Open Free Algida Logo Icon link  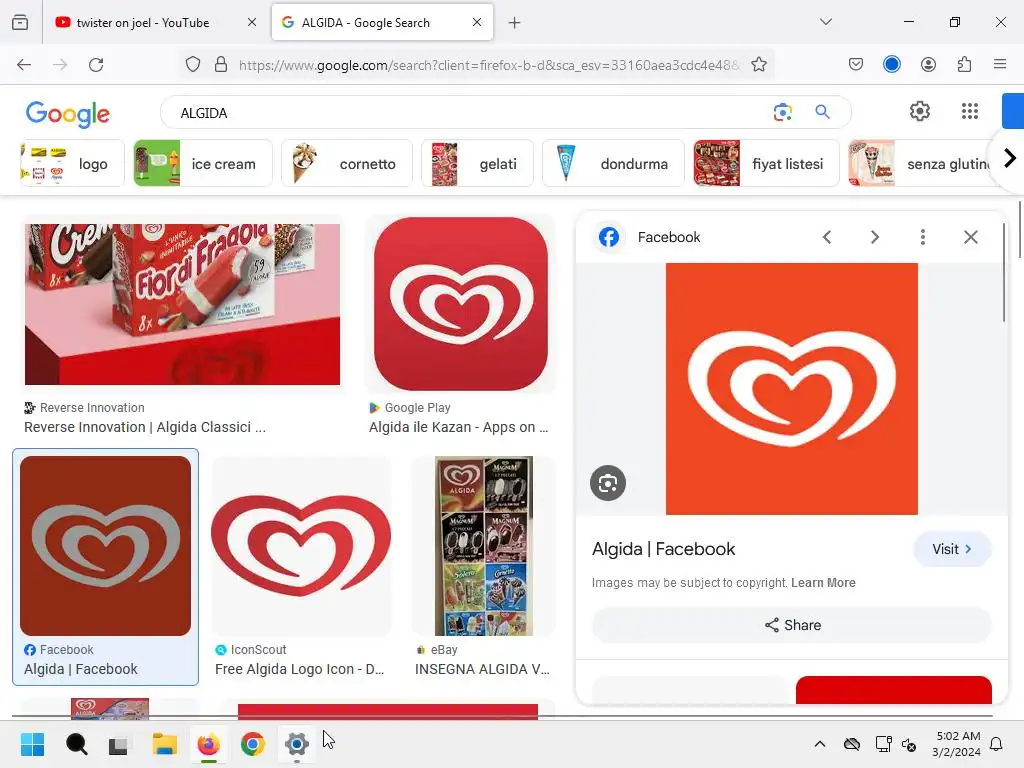click(x=299, y=669)
